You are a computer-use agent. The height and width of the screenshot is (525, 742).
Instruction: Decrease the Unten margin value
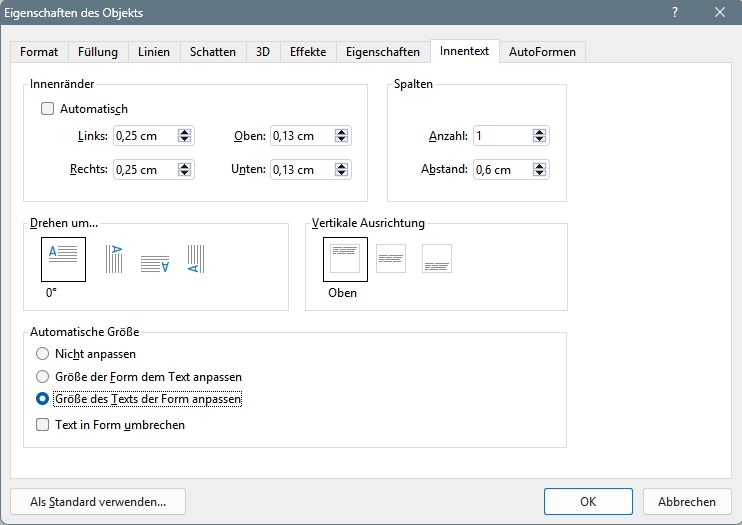[342, 173]
